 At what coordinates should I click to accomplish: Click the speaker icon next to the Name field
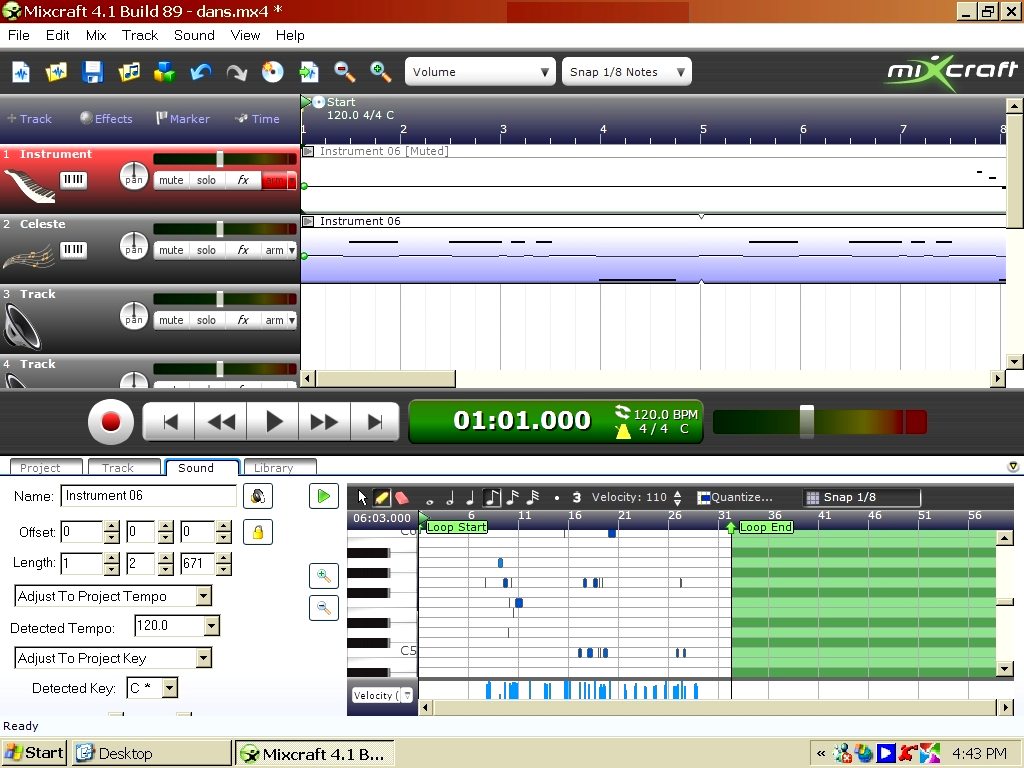258,496
